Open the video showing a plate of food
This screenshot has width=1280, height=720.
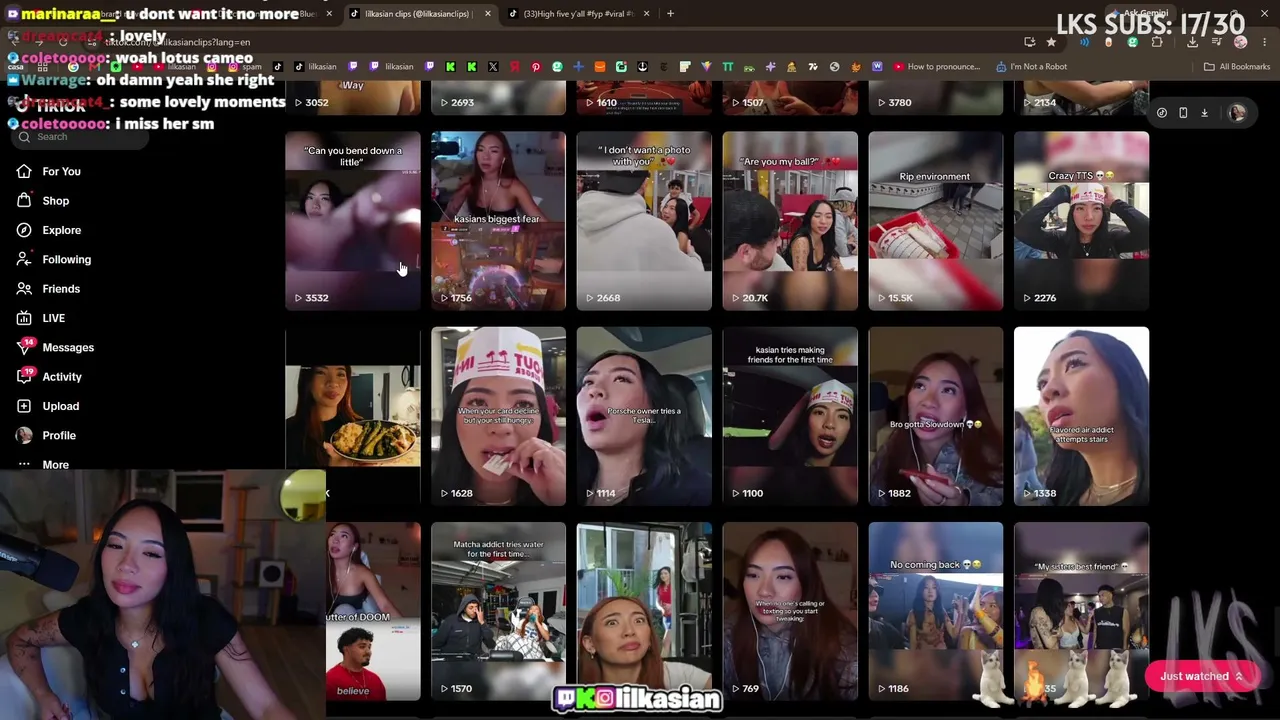tap(353, 416)
